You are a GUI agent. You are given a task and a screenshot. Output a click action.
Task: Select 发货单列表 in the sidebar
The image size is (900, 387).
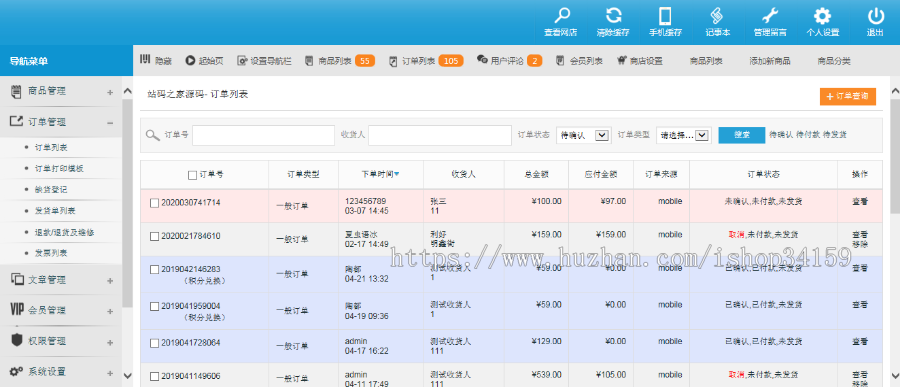[x=55, y=211]
